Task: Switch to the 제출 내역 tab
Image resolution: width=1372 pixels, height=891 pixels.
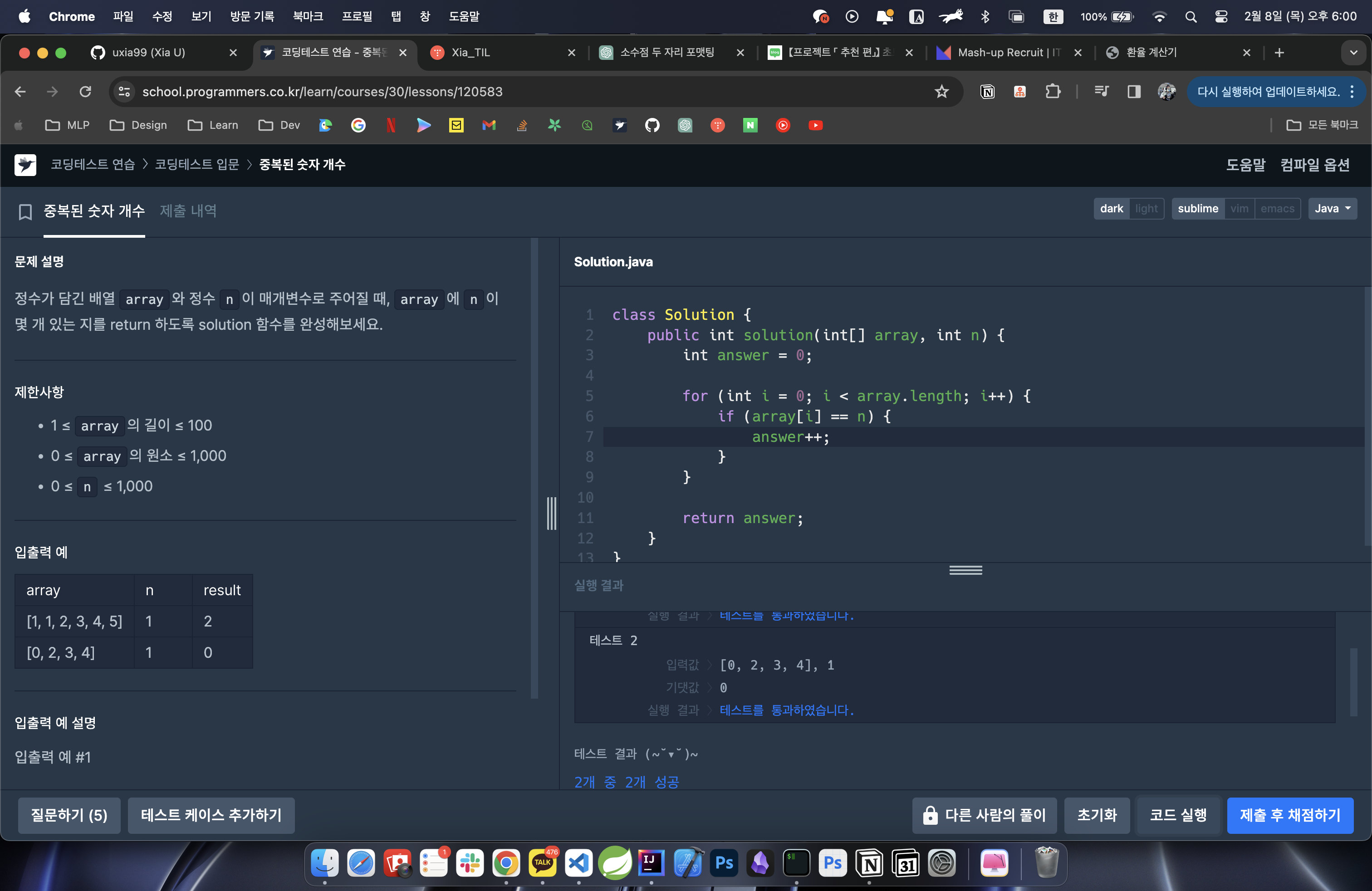Action: tap(188, 211)
